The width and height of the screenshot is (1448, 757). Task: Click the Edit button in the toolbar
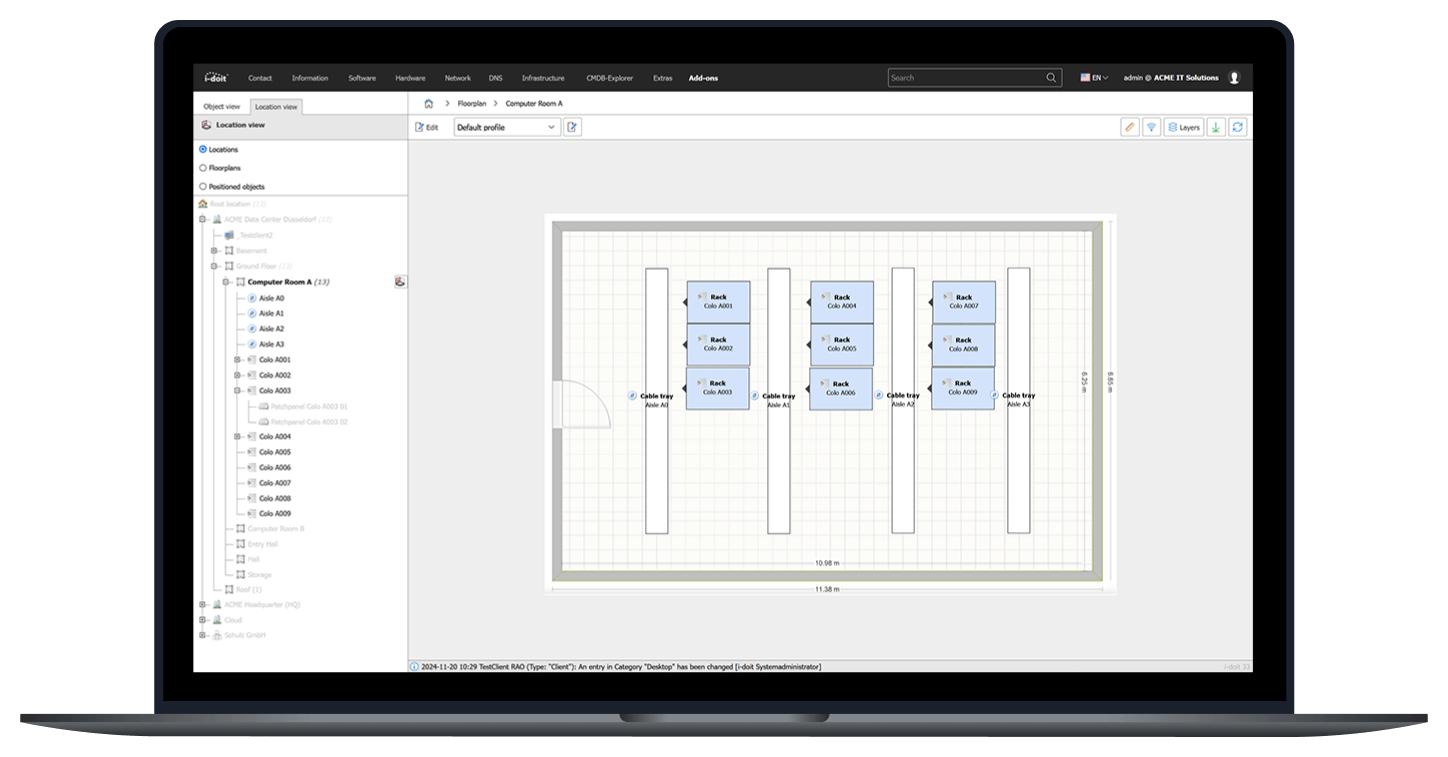click(x=427, y=127)
